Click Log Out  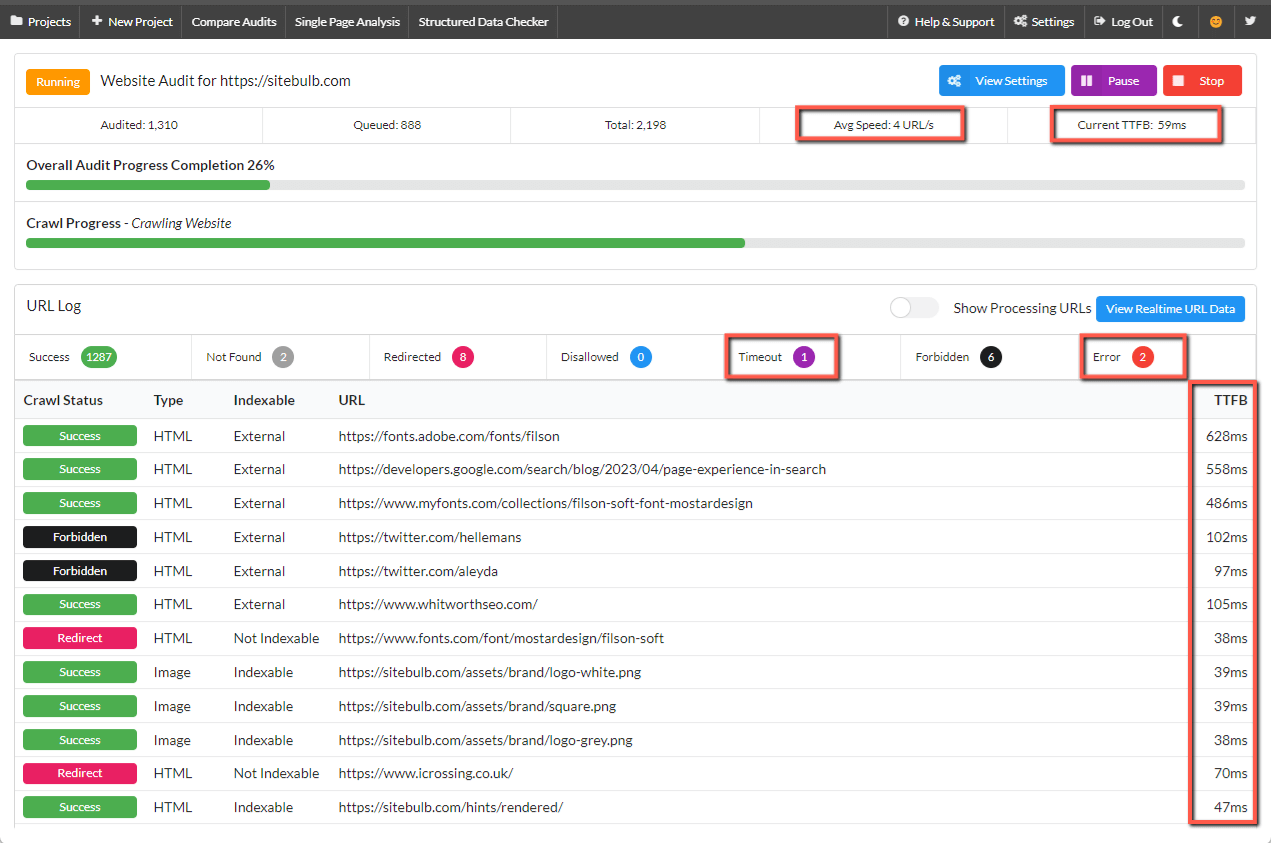tap(1123, 21)
